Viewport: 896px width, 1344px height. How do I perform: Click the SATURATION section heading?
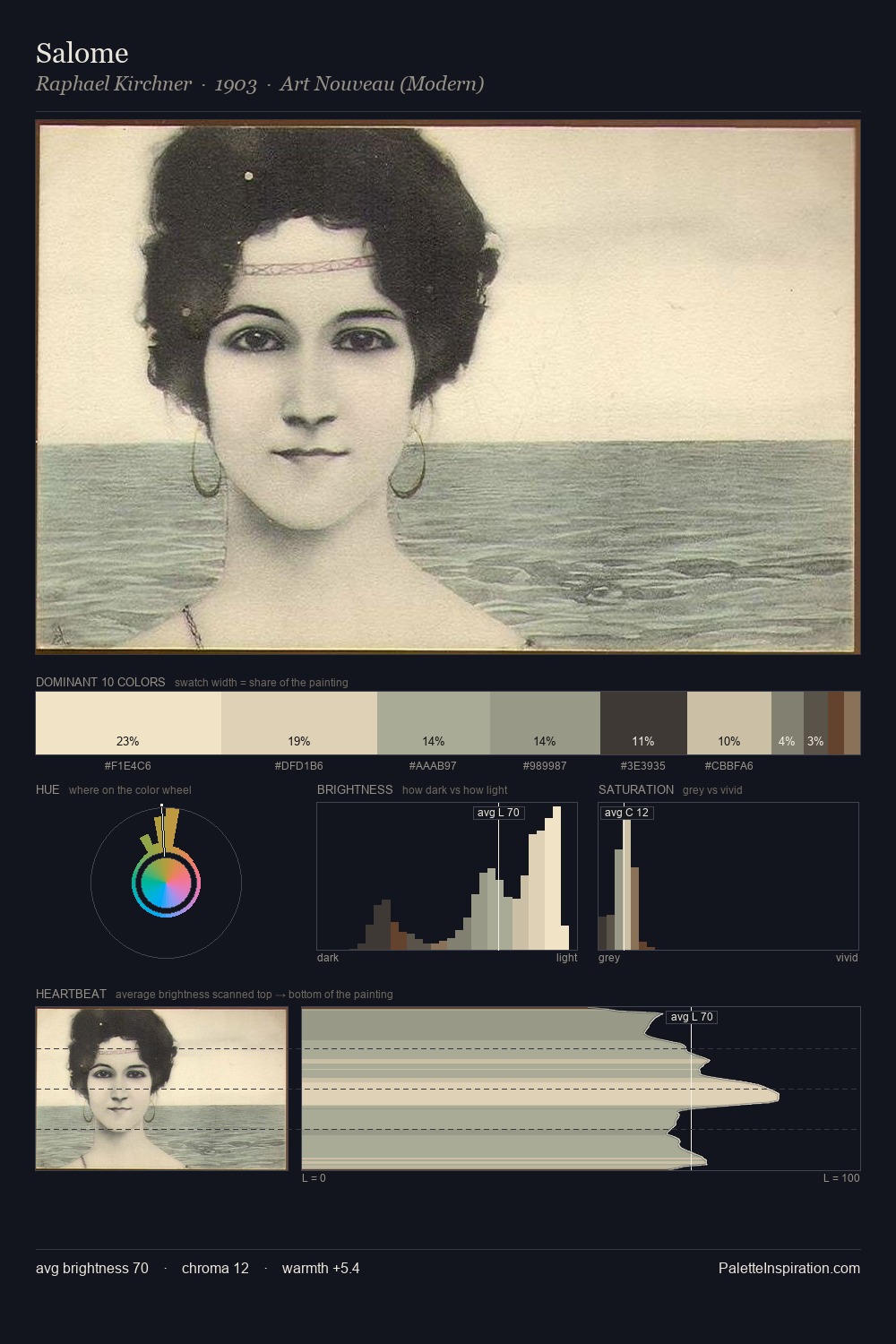point(636,790)
